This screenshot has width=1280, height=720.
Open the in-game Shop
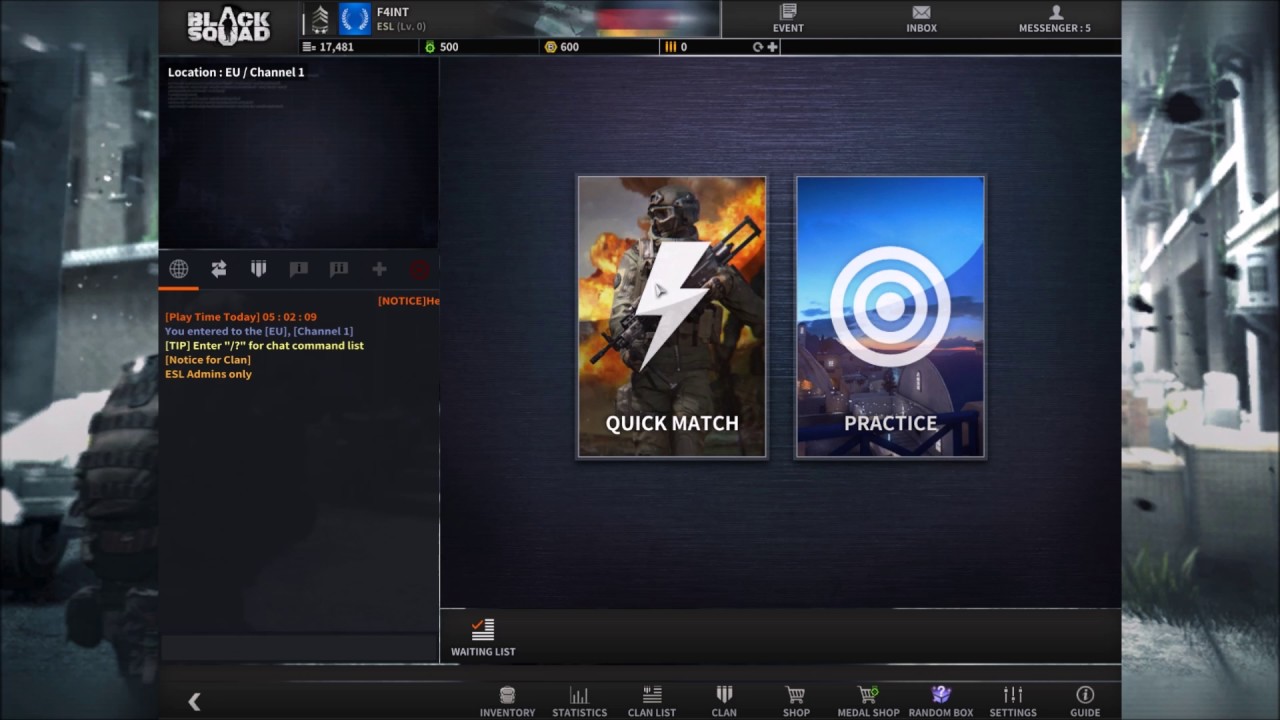click(x=796, y=700)
